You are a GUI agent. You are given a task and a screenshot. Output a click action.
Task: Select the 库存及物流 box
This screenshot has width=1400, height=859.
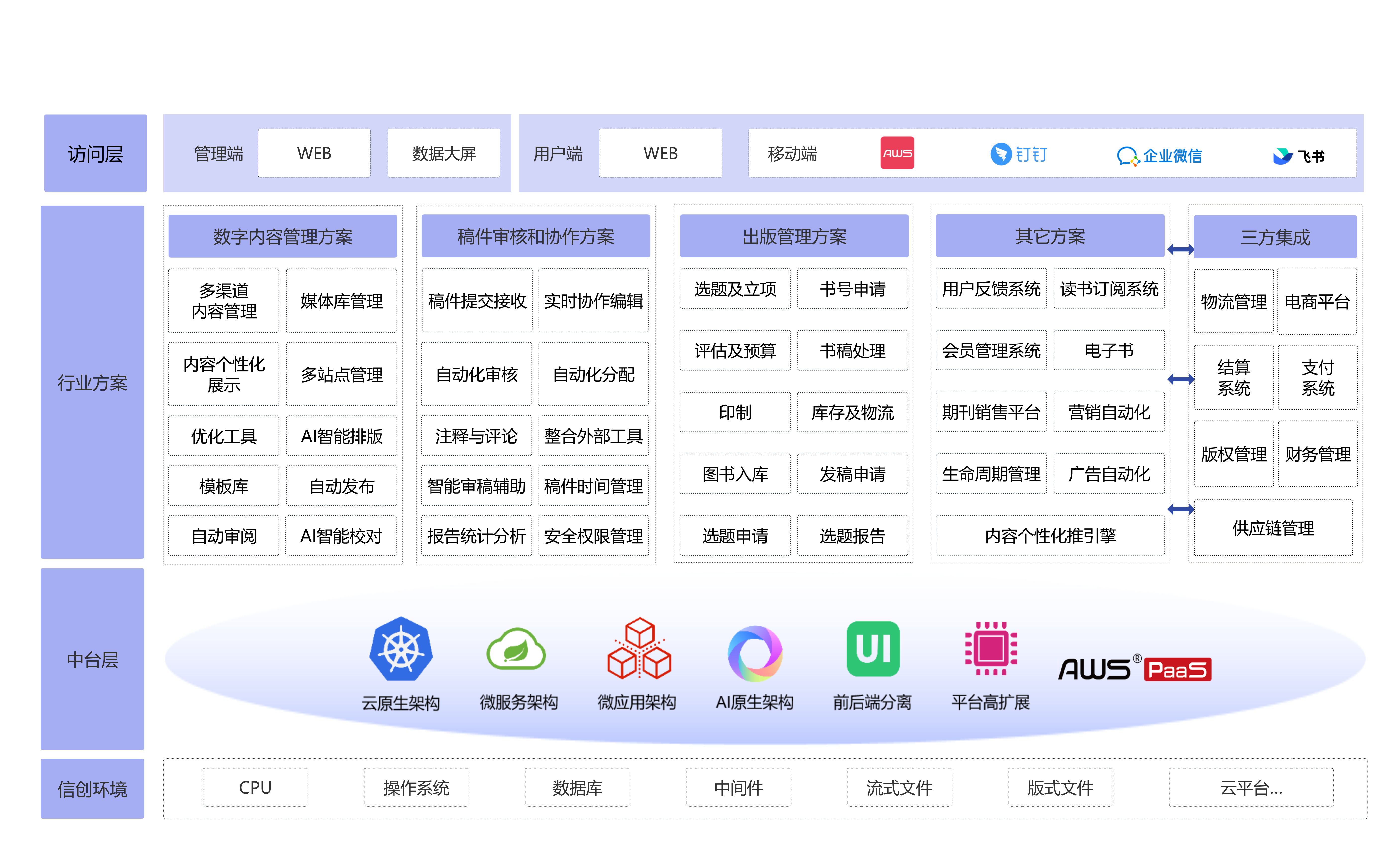point(852,412)
